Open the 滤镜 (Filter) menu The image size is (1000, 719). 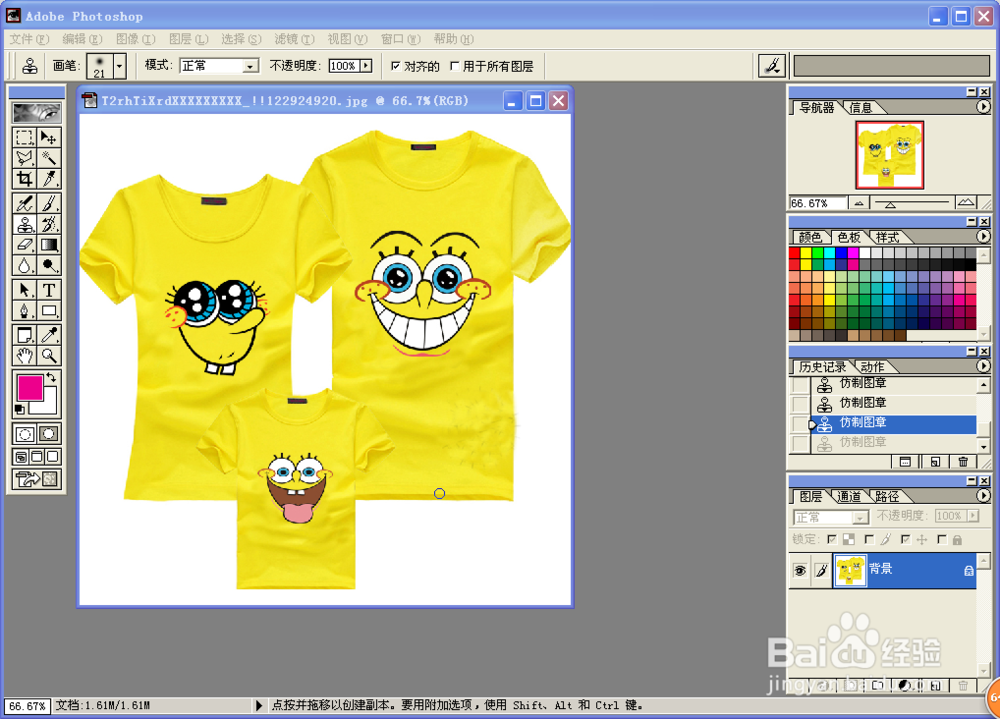click(294, 39)
